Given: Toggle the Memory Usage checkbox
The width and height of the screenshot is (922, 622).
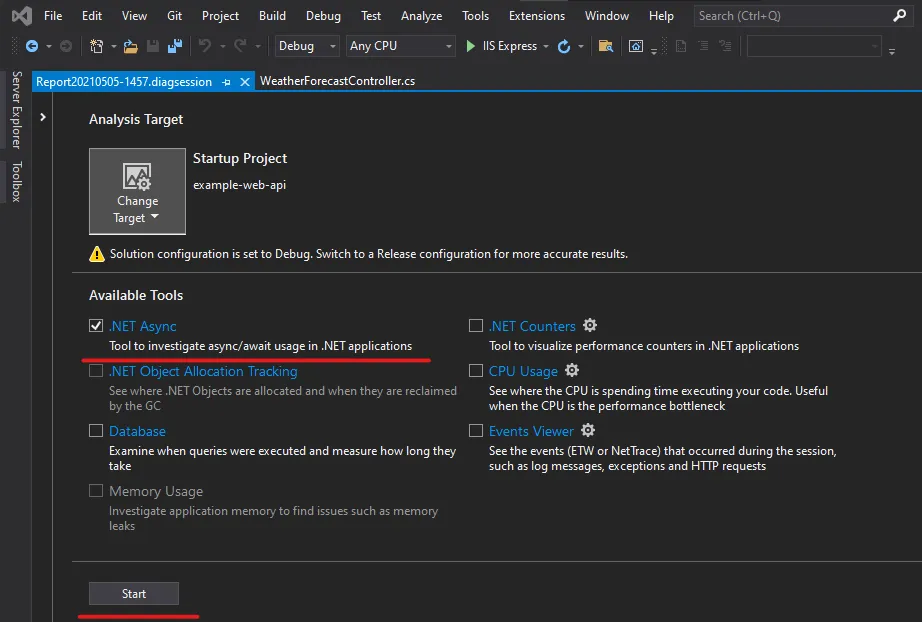Looking at the screenshot, I should [x=96, y=490].
